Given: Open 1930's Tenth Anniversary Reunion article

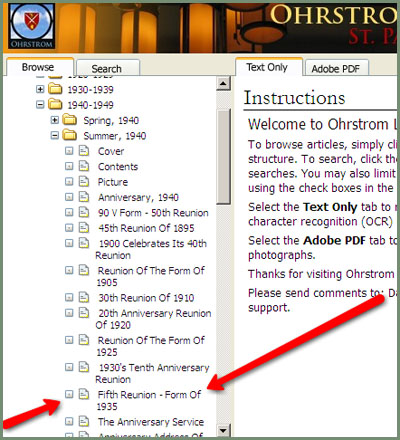Looking at the screenshot, I should [152, 373].
